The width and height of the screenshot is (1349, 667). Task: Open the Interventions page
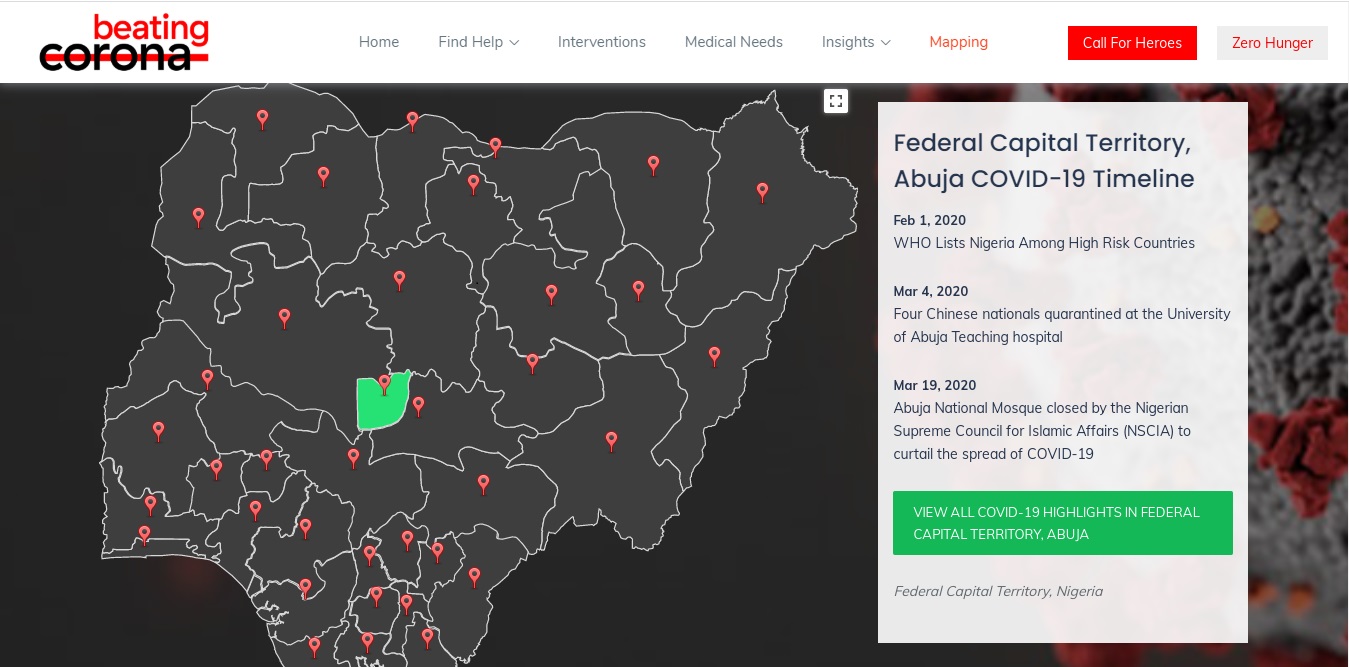point(602,42)
